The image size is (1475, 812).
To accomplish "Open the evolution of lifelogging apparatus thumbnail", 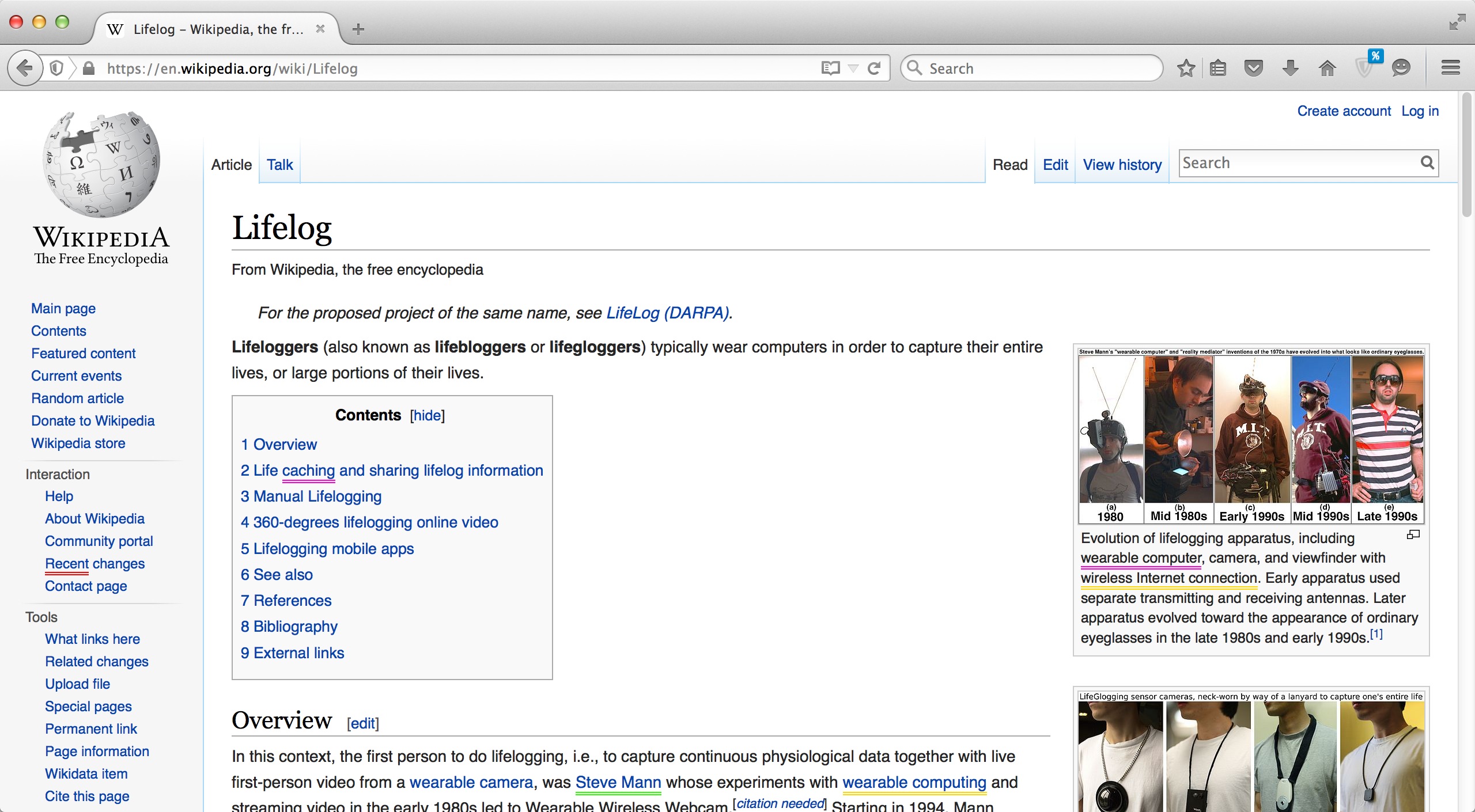I will pyautogui.click(x=1251, y=435).
